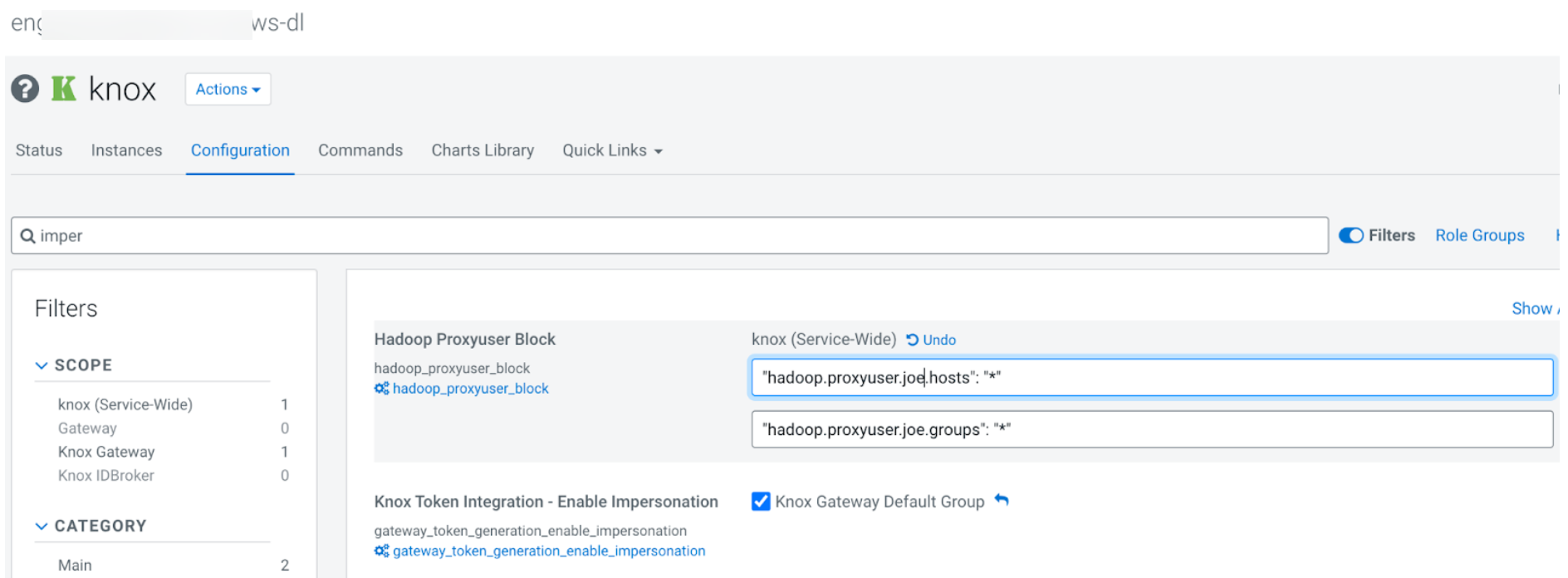Open the Actions dropdown menu
Screen dimensions: 1568x578
click(x=228, y=89)
